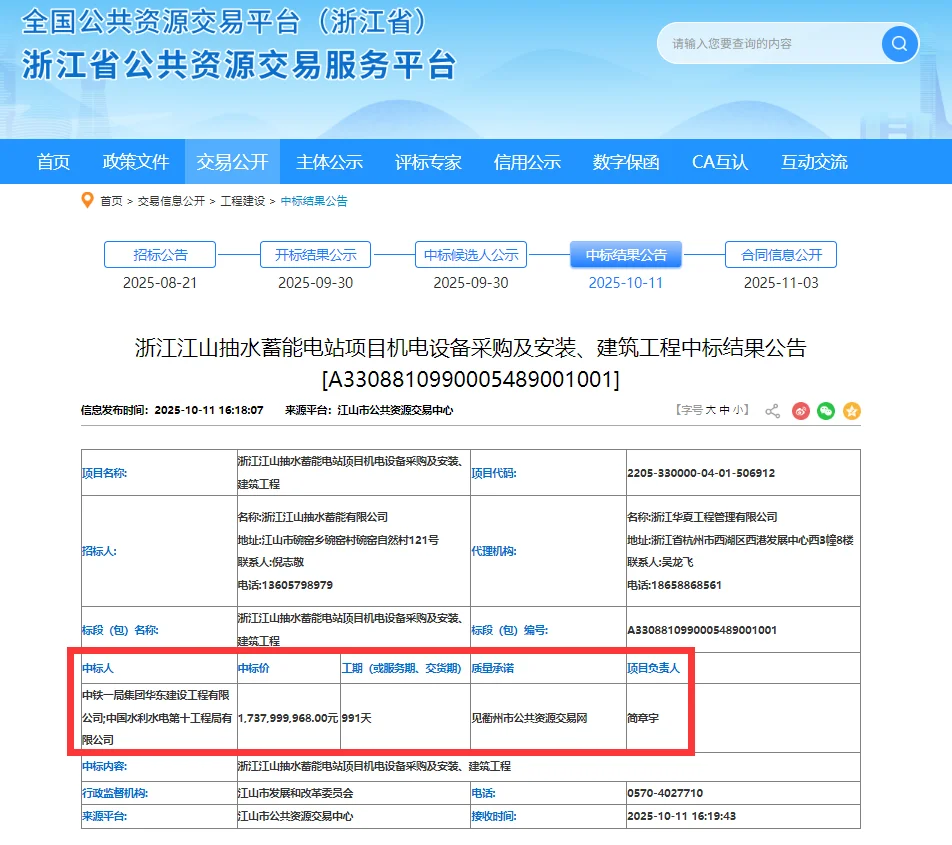The image size is (952, 845).
Task: Click the search magnifier icon
Action: 898,44
